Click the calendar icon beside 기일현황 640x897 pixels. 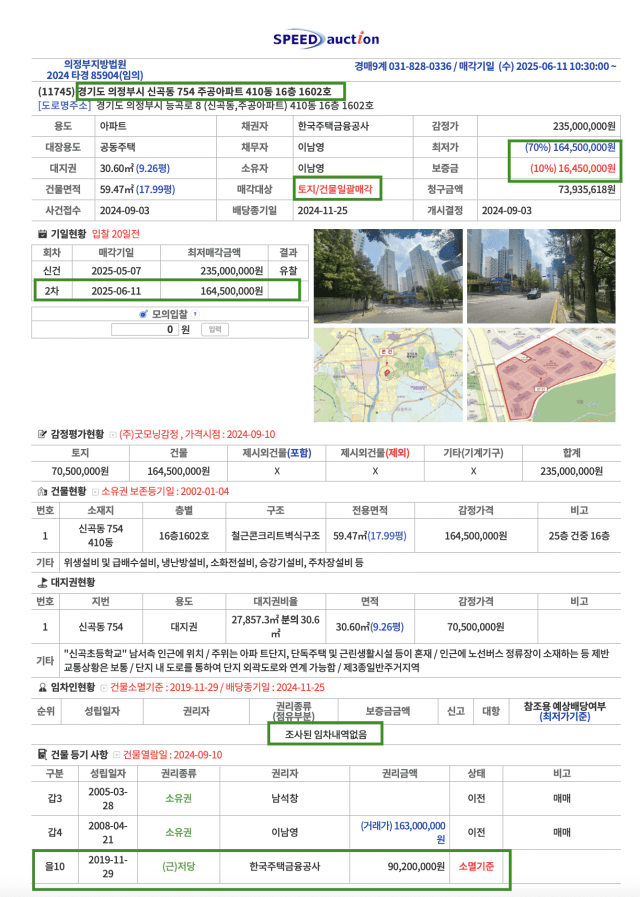(42, 234)
